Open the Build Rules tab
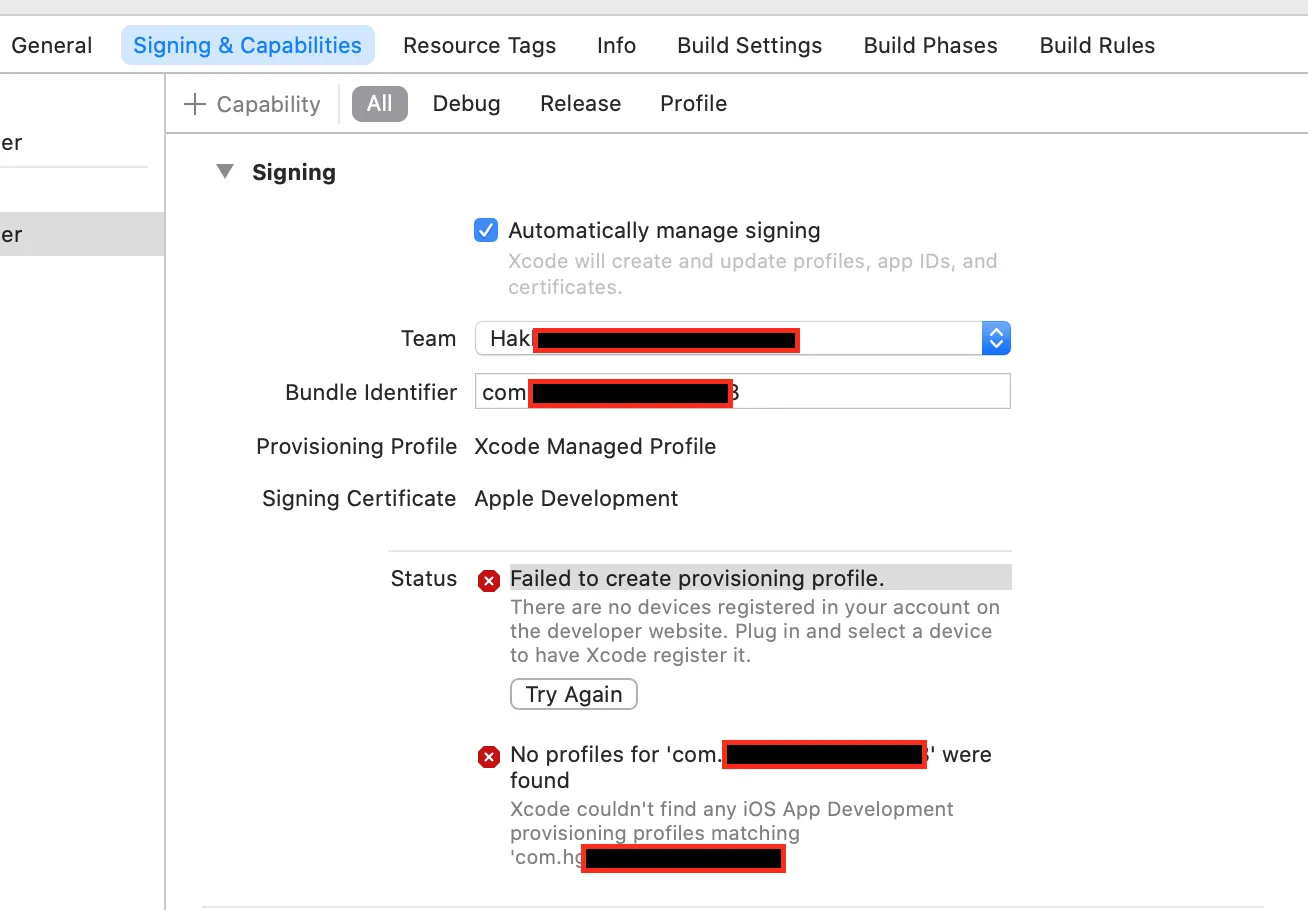The height and width of the screenshot is (910, 1308). point(1097,46)
